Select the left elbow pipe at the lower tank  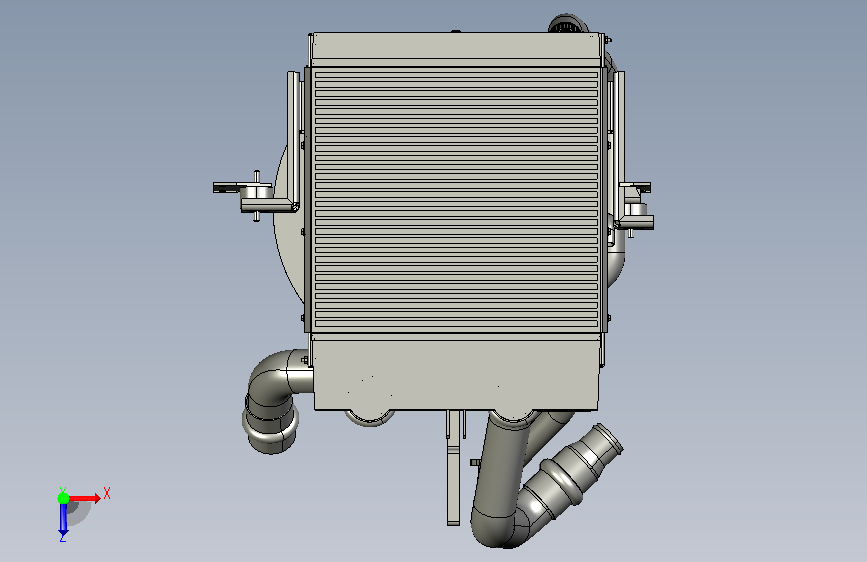pos(275,399)
